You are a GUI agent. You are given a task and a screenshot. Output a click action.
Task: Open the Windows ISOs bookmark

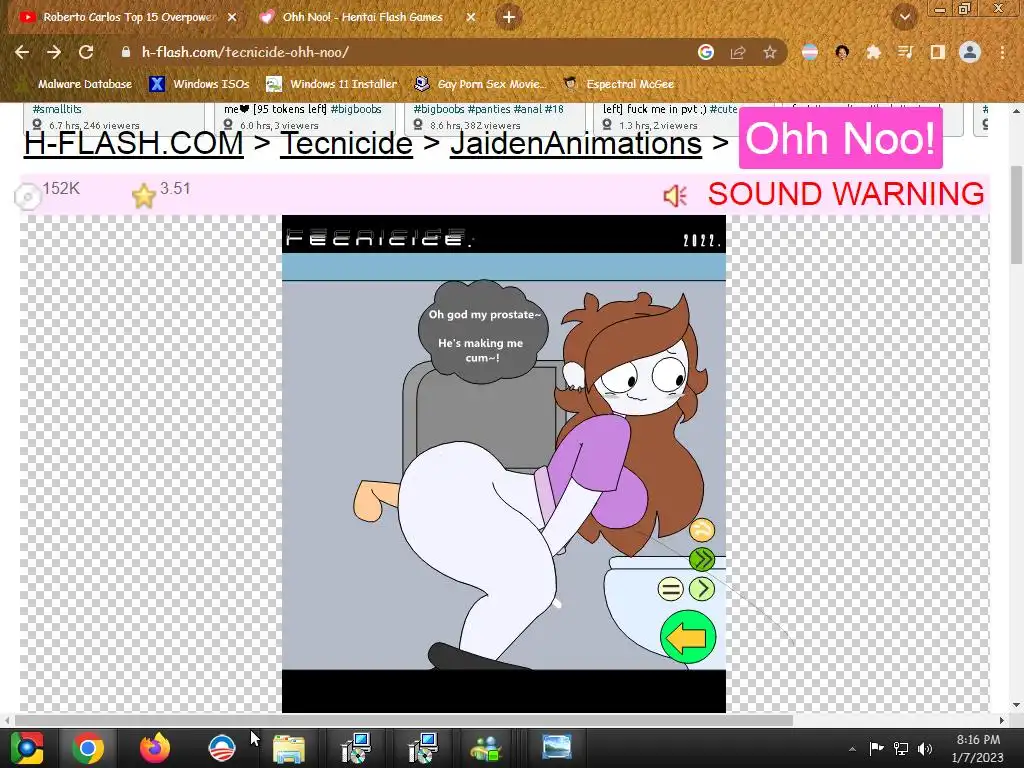[x=199, y=84]
